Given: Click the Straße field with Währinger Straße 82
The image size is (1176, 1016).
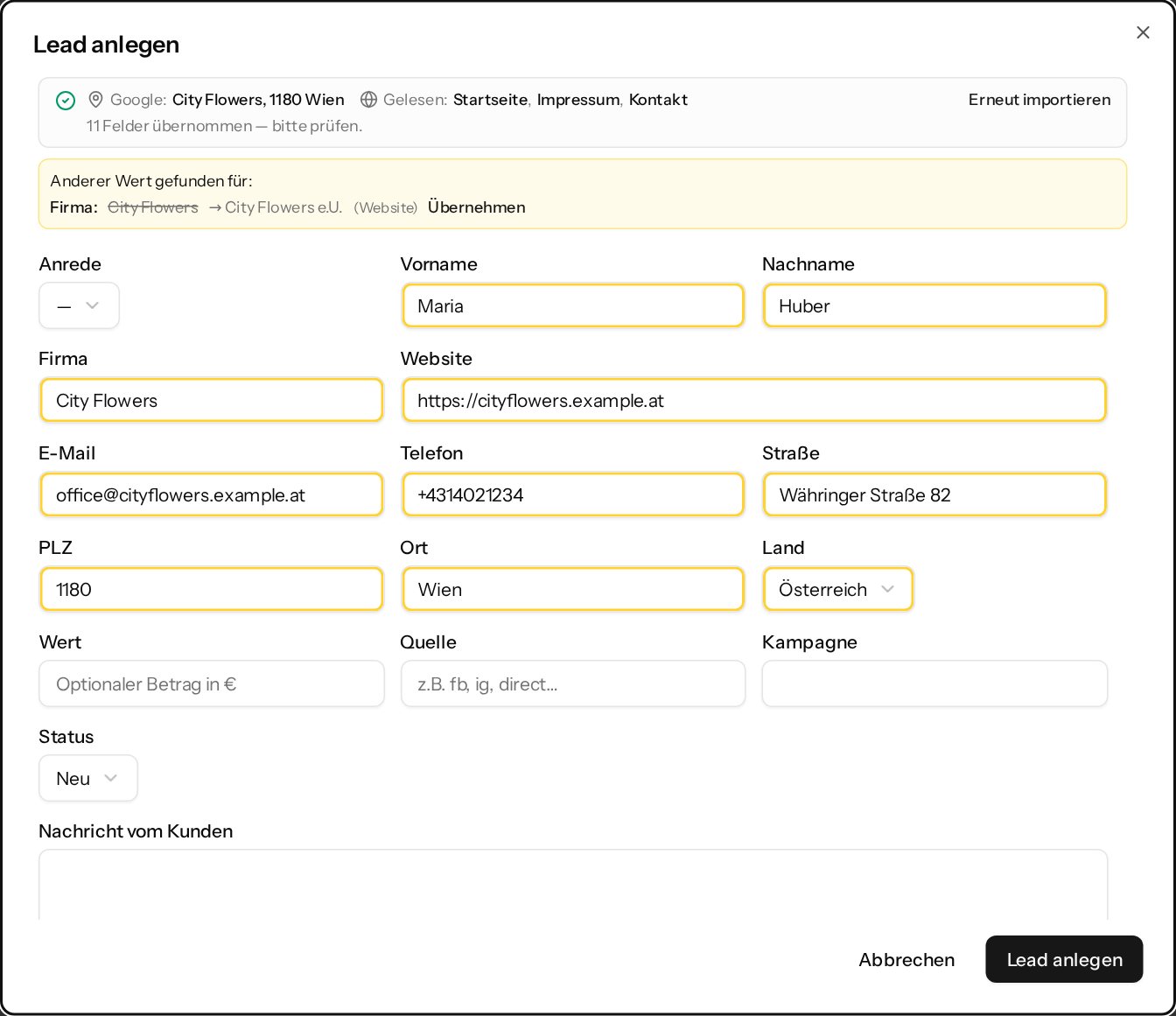Looking at the screenshot, I should (x=934, y=494).
